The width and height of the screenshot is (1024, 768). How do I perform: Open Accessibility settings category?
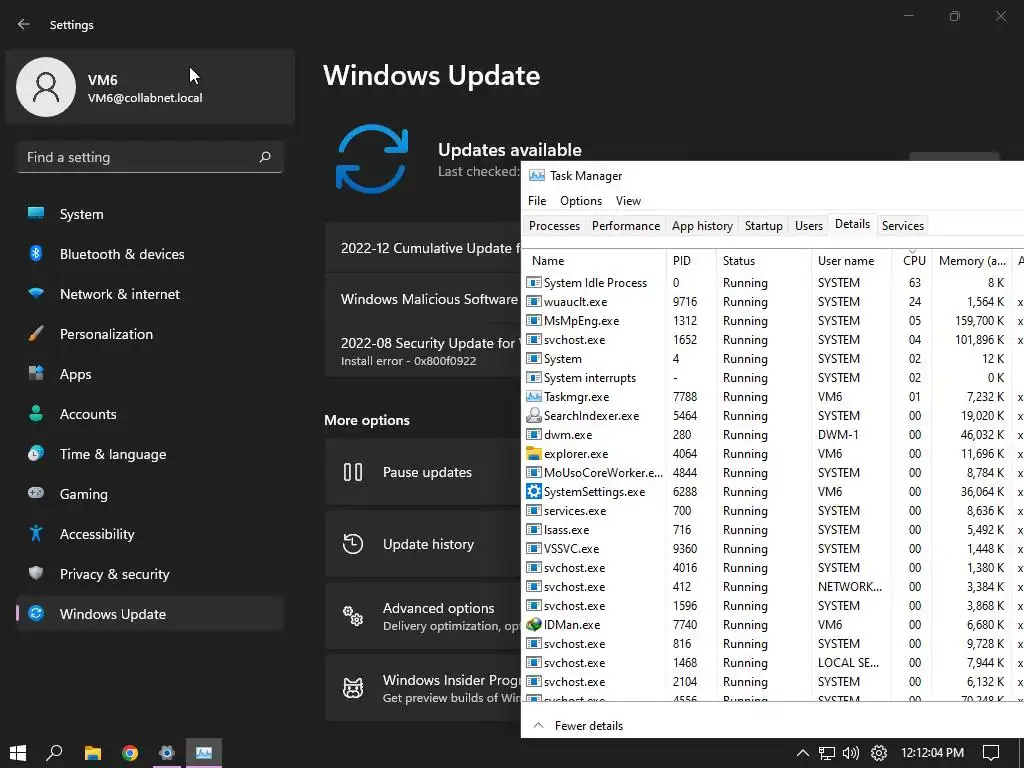pos(150,534)
